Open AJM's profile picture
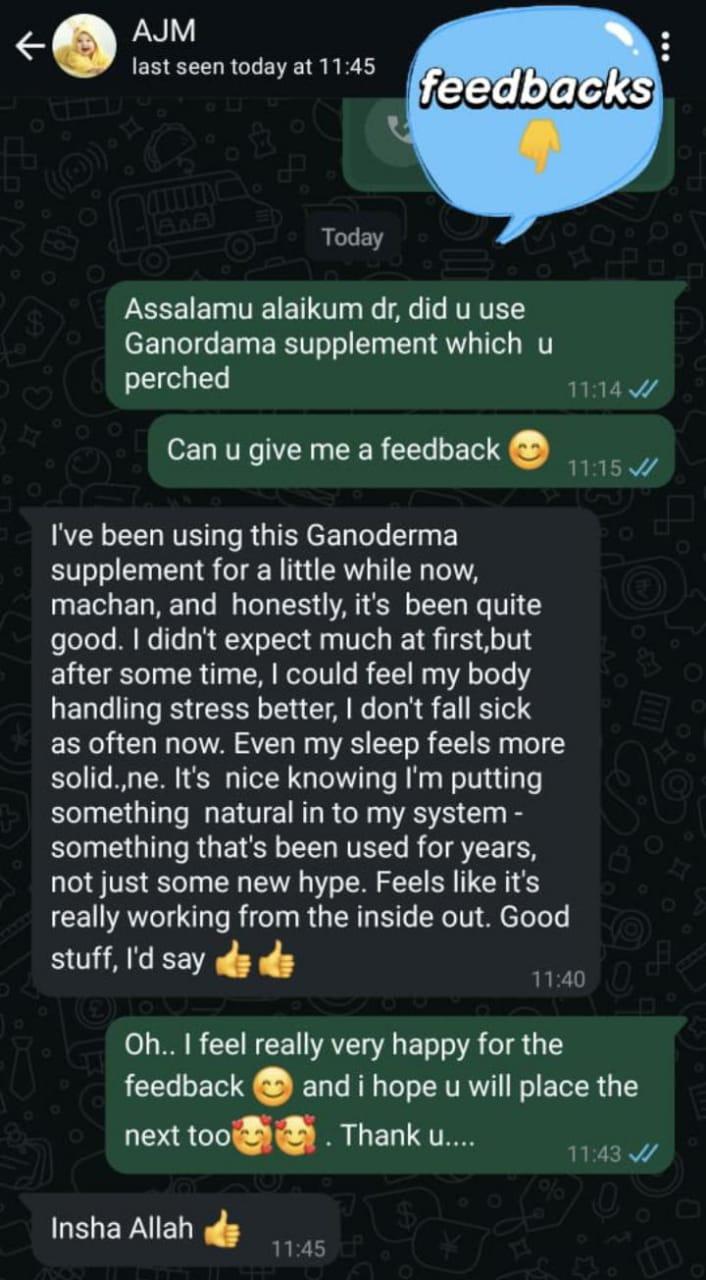Screen dimensions: 706x1280 tap(83, 47)
